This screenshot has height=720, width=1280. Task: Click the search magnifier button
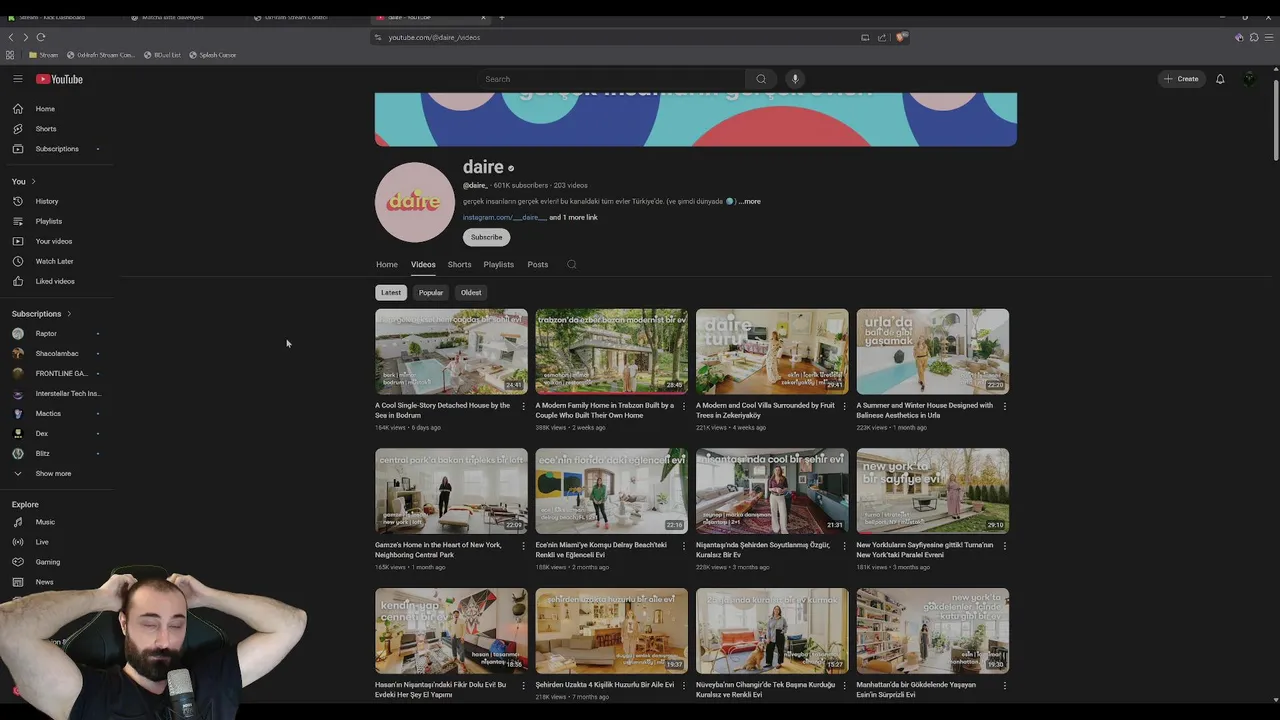point(761,79)
